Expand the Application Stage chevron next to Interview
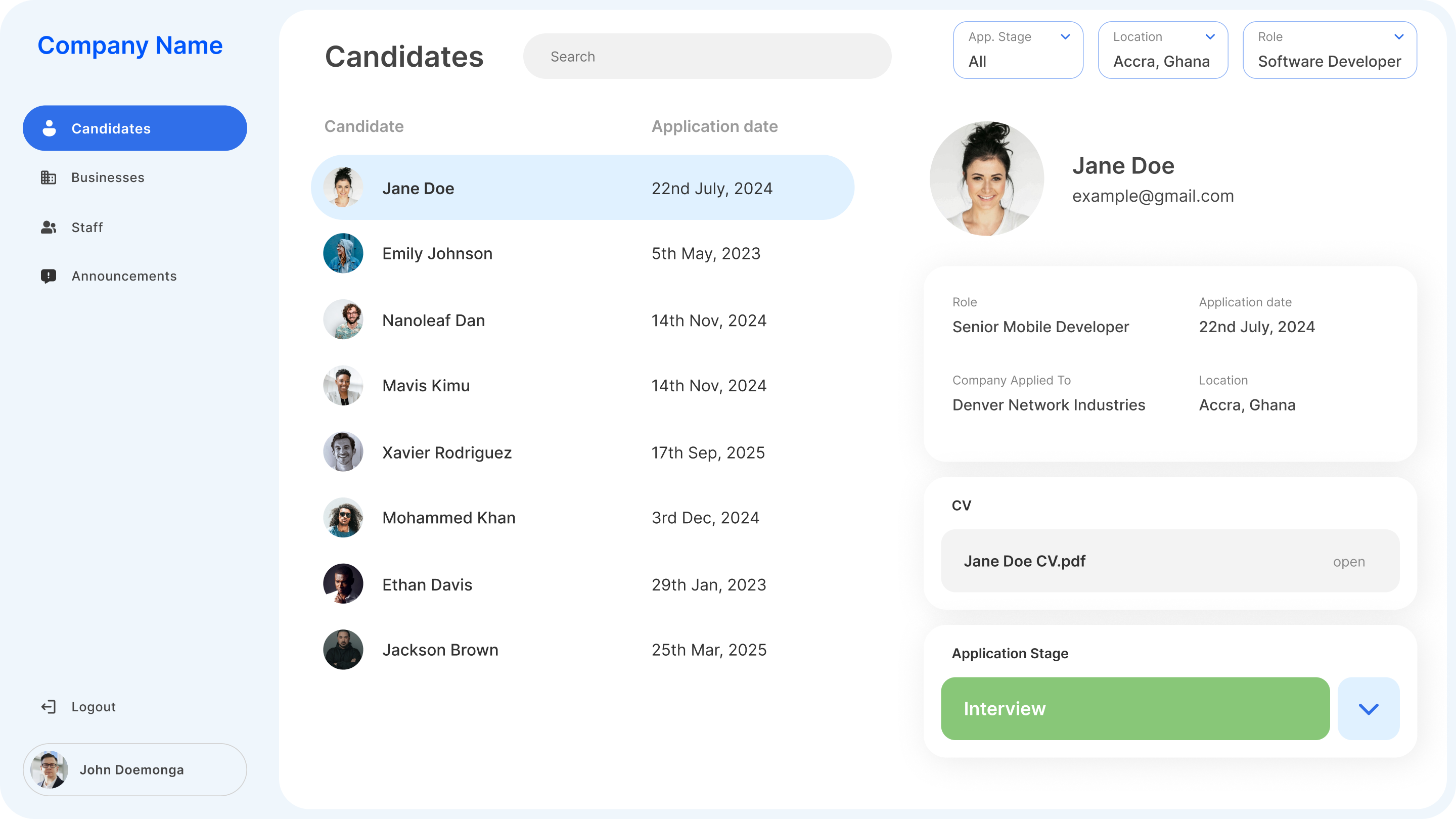 click(x=1369, y=709)
